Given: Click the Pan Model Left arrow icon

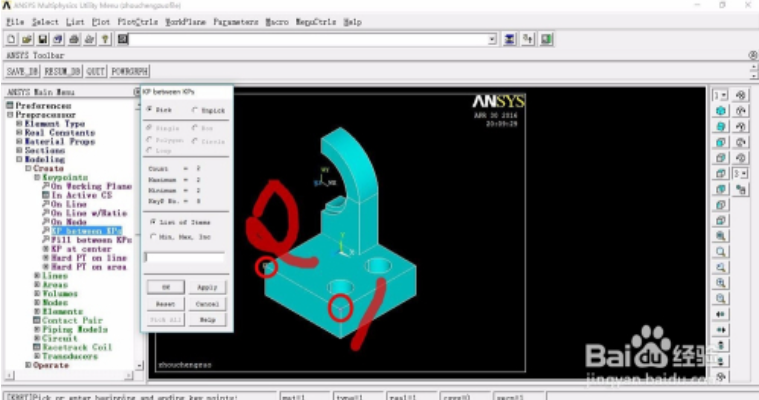Looking at the screenshot, I should (721, 314).
